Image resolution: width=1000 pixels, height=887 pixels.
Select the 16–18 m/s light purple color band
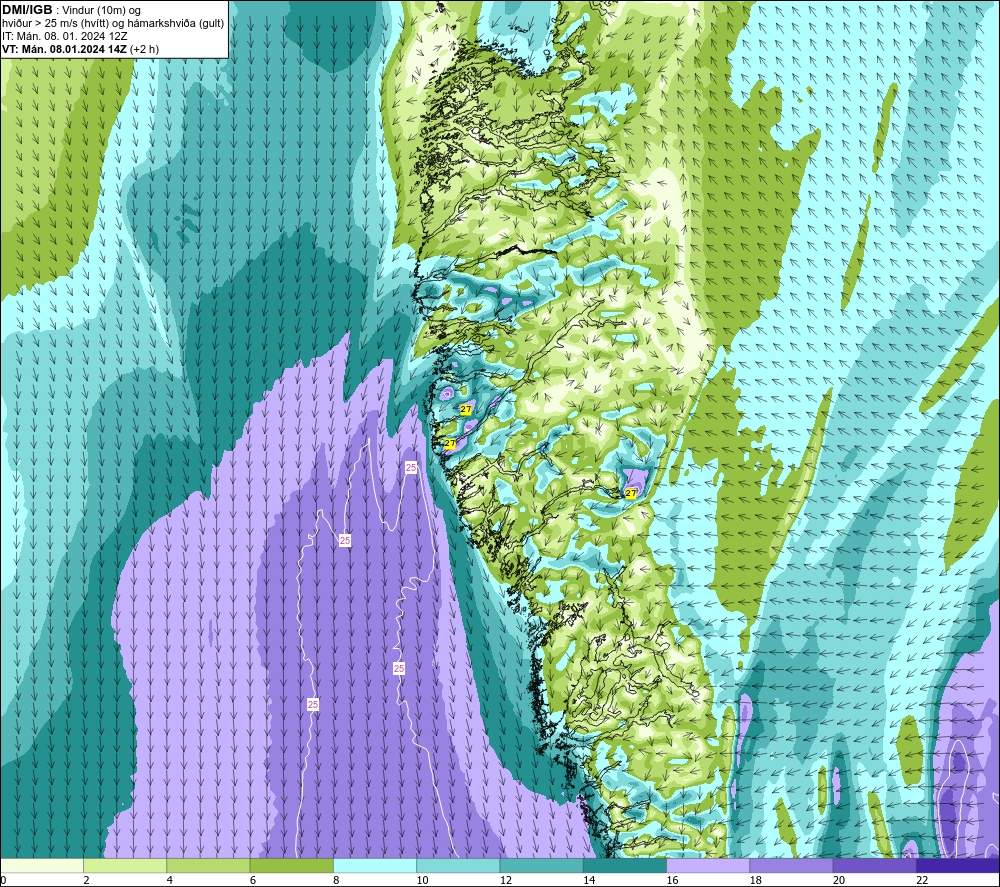[x=708, y=865]
